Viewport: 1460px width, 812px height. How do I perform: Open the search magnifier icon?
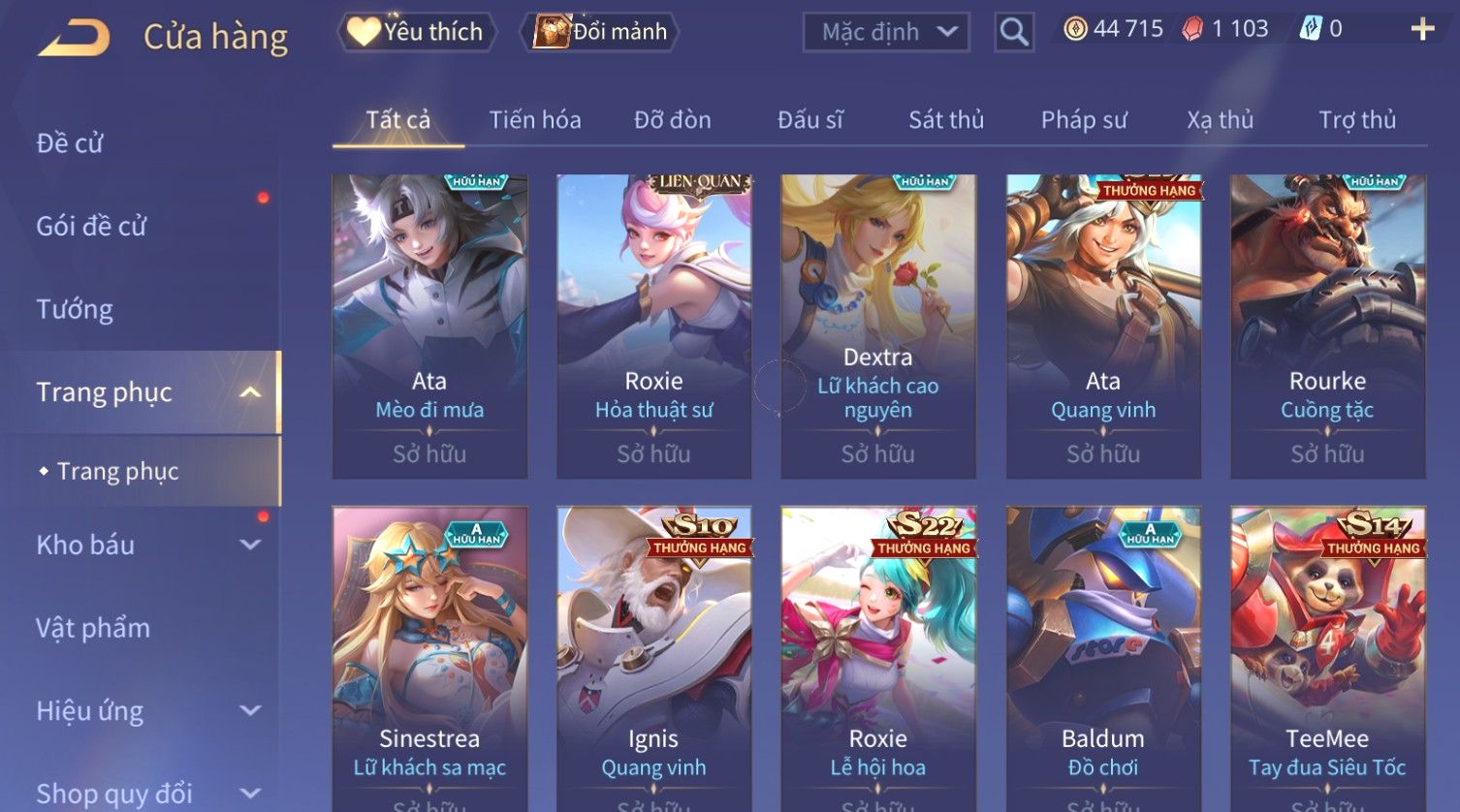pos(1014,32)
